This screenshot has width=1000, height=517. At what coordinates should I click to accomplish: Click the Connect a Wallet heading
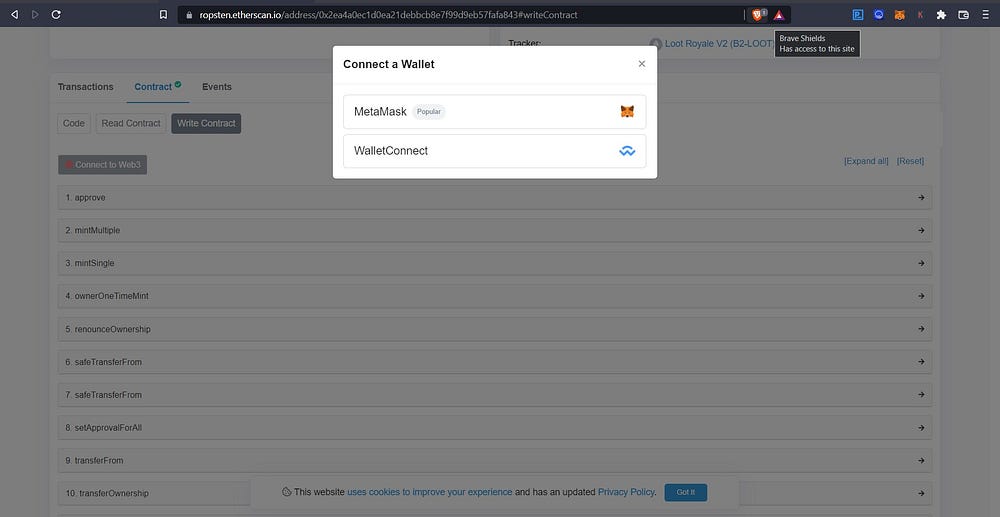[x=388, y=64]
